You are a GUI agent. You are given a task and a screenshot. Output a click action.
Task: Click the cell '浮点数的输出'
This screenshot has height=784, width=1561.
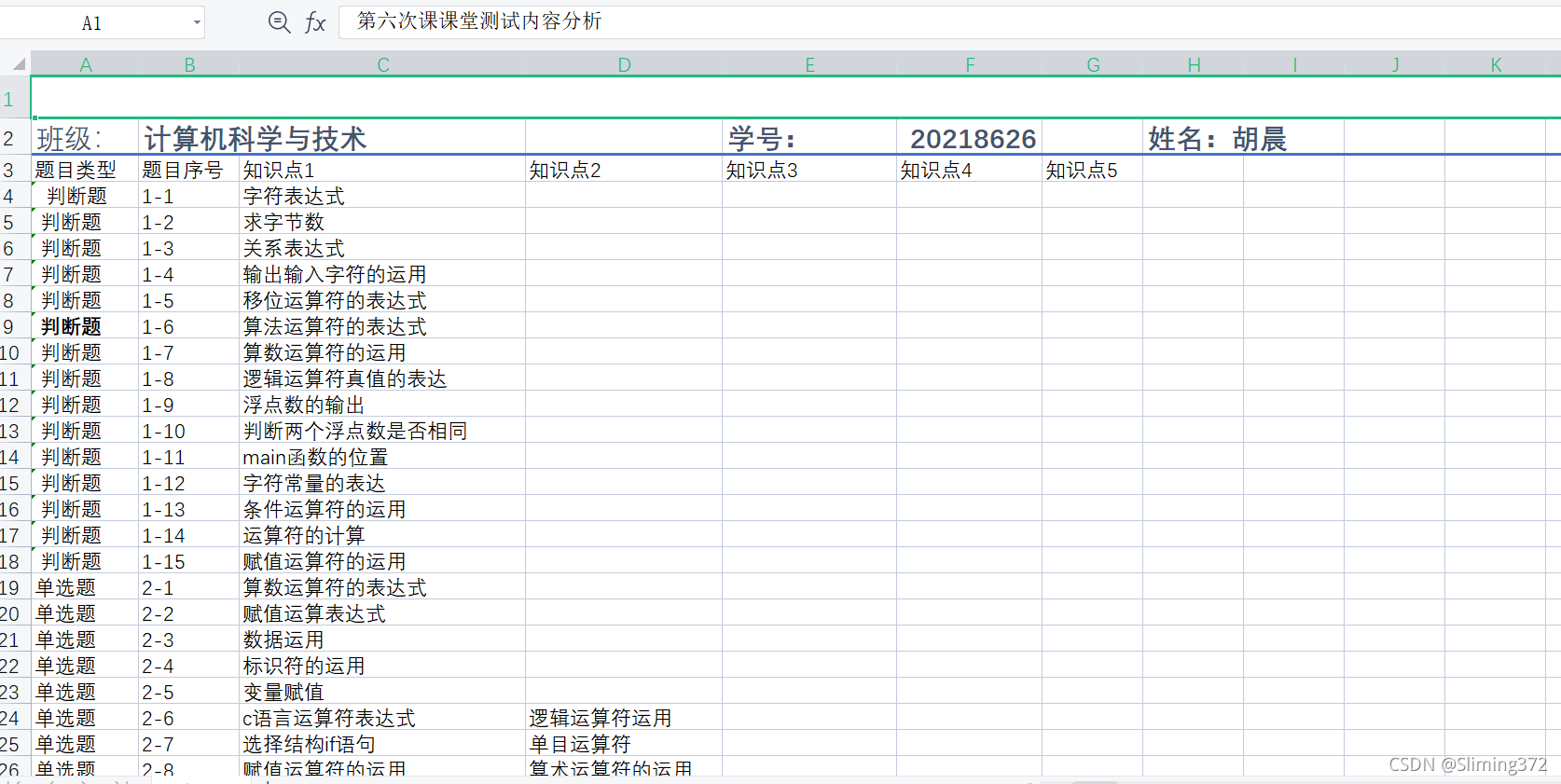pyautogui.click(x=382, y=405)
